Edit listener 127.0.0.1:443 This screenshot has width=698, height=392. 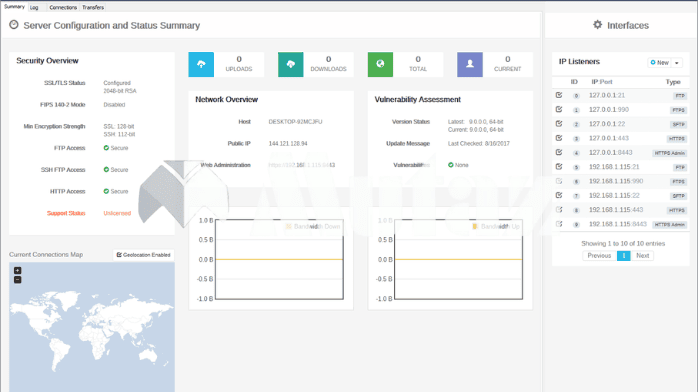(x=559, y=138)
